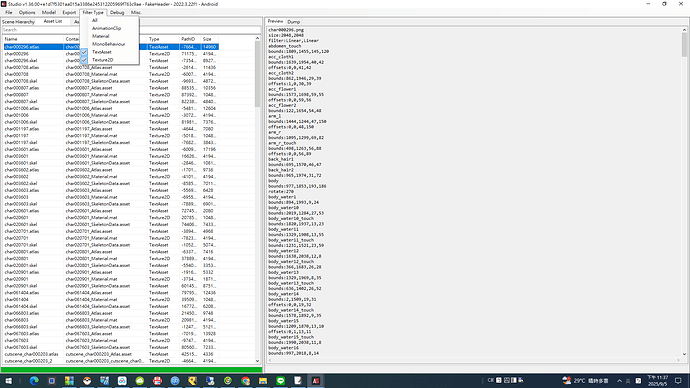Image resolution: width=690 pixels, height=388 pixels.
Task: Uncheck the Texture2D filter option
Action: pos(103,60)
